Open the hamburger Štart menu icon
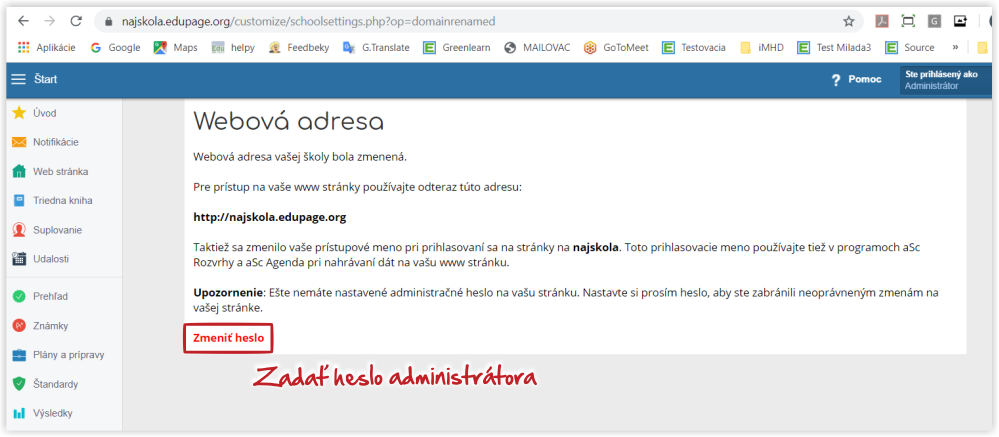The image size is (999, 437). [x=19, y=80]
